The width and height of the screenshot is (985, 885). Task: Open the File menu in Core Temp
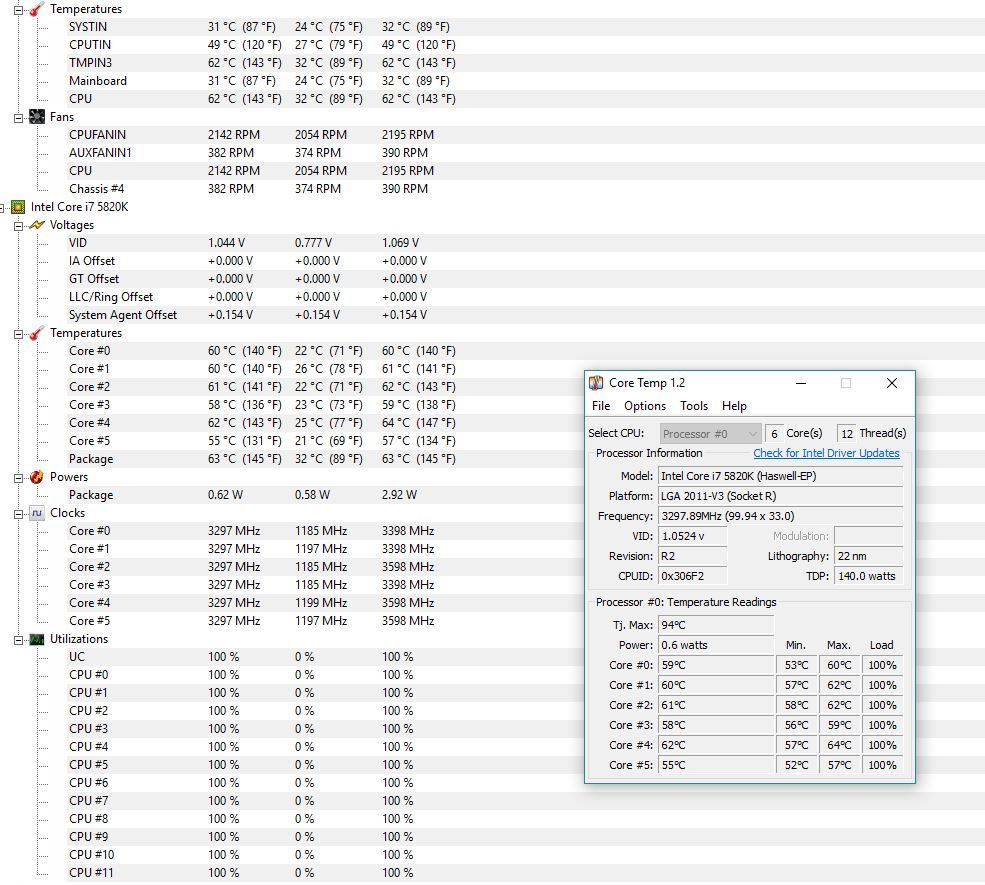pos(601,406)
